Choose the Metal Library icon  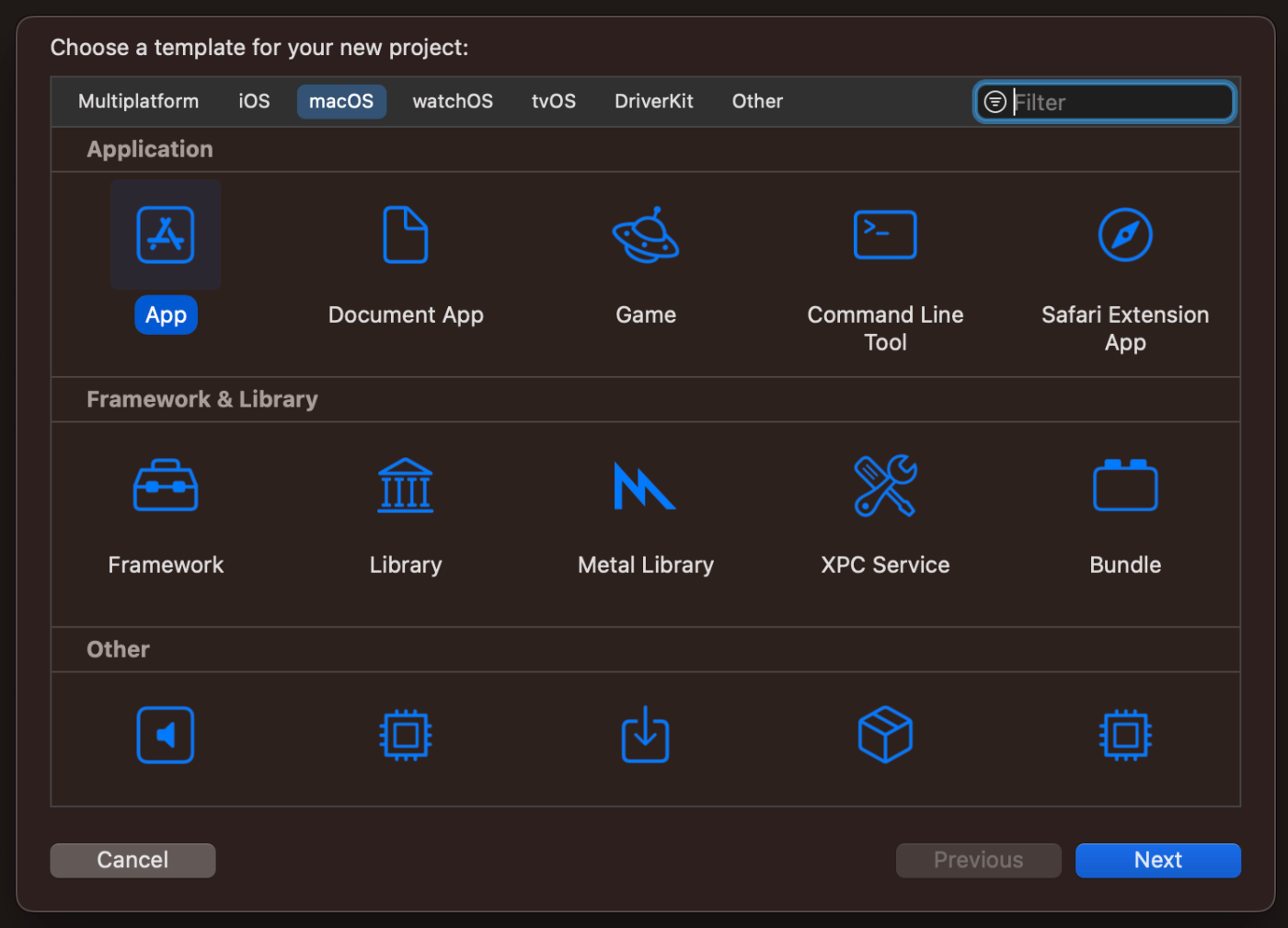(645, 486)
